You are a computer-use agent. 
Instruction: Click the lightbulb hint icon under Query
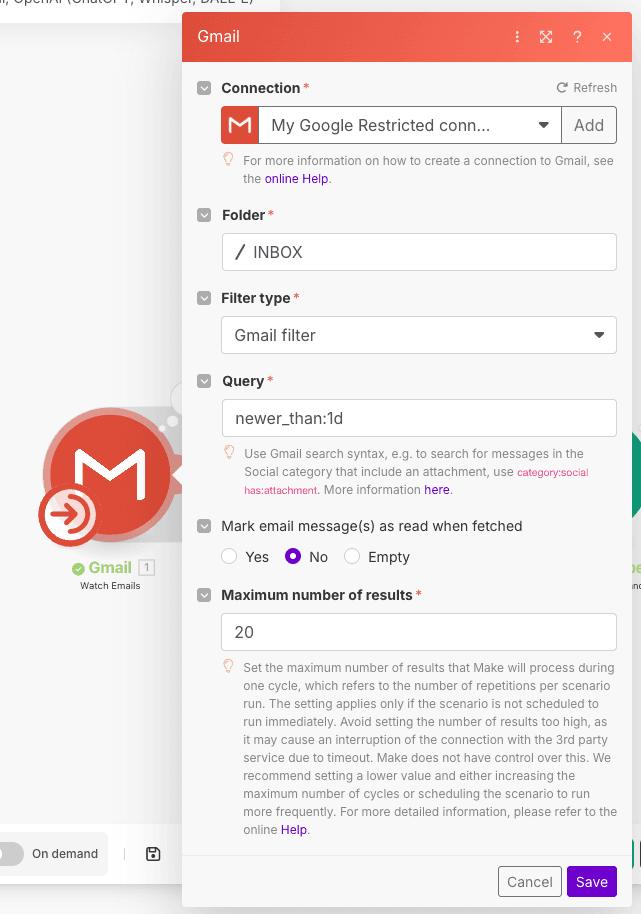click(x=229, y=452)
